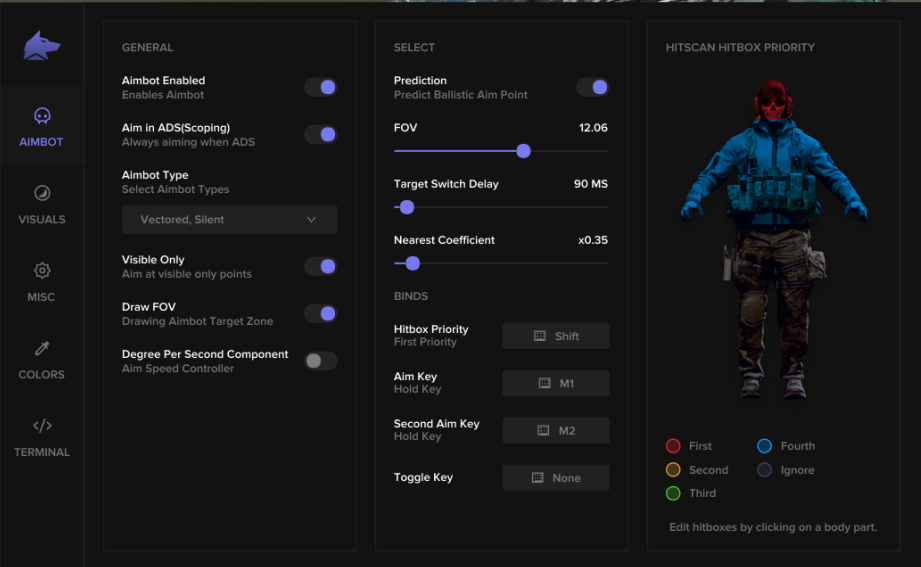Screen dimensions: 921x567
Task: Click the FOV value 12.06
Action: click(593, 128)
